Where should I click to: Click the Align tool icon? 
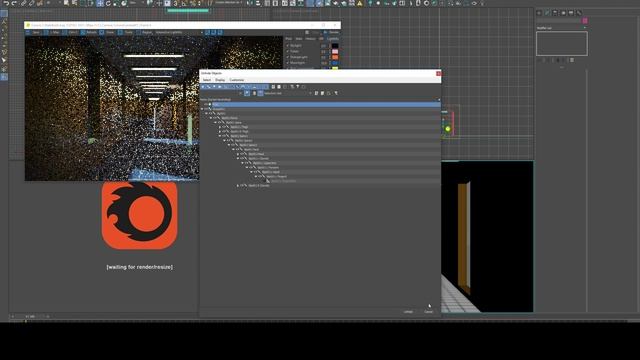(x=258, y=3)
